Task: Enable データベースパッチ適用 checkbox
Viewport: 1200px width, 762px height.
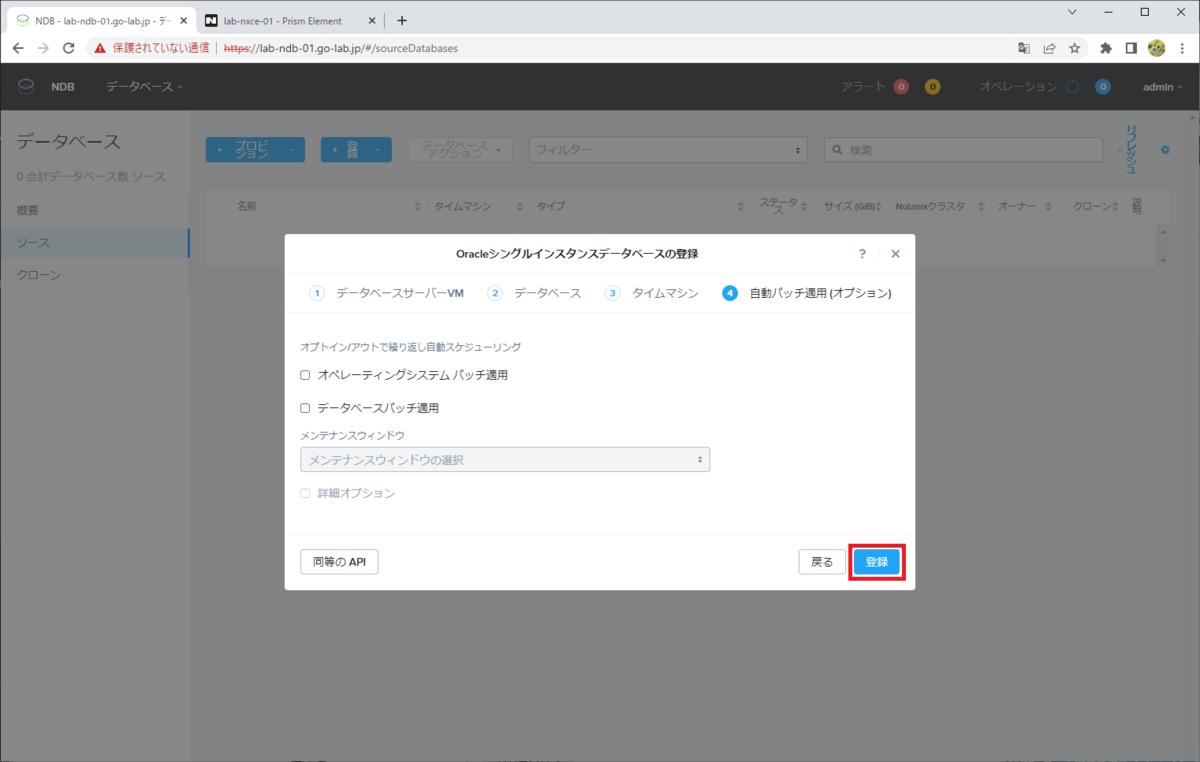Action: 305,408
